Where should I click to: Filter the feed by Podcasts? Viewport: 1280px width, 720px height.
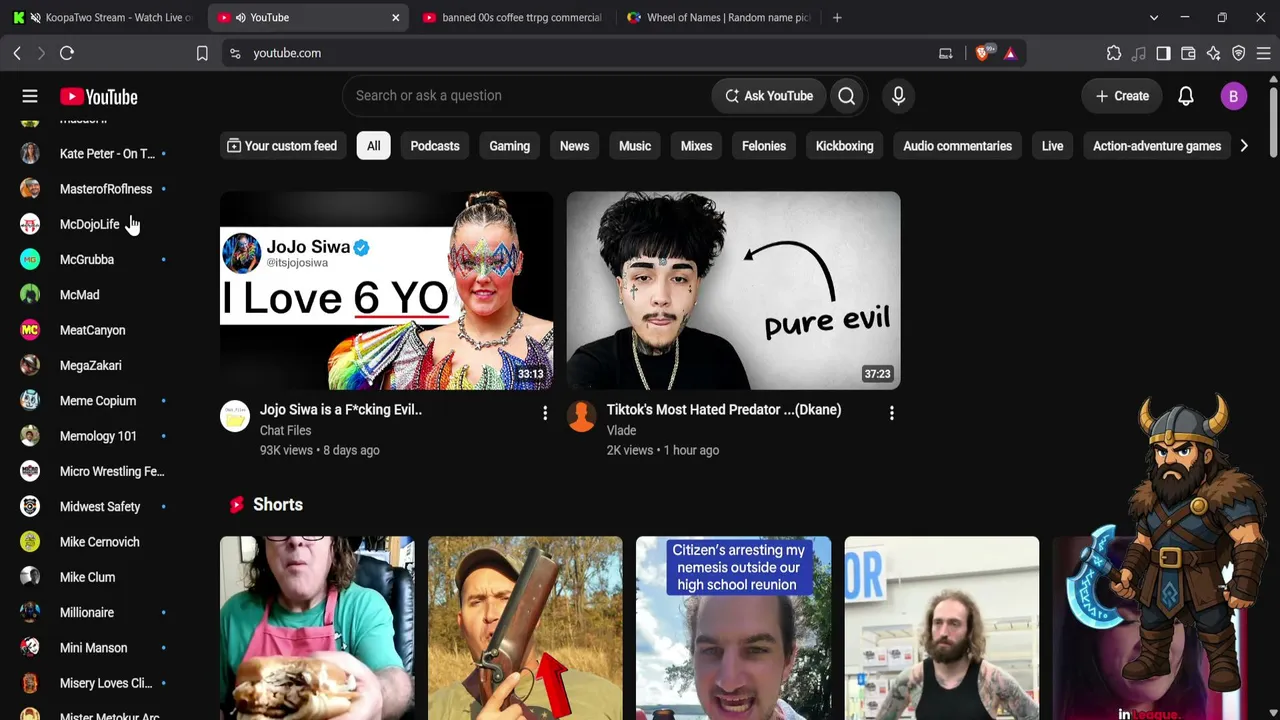click(435, 146)
